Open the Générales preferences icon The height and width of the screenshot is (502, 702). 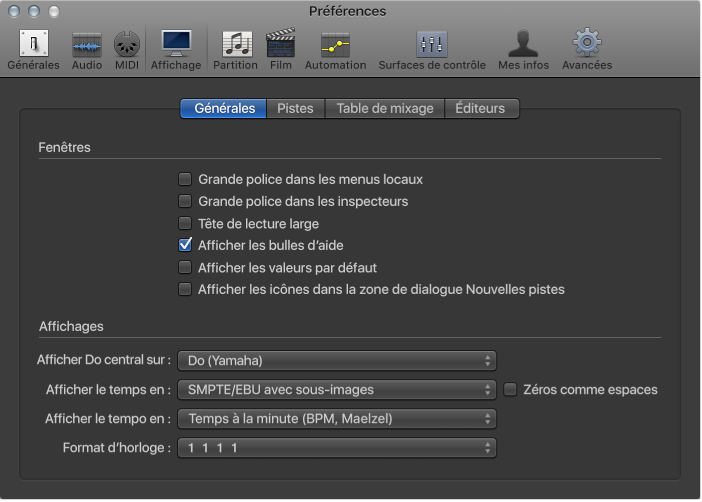(33, 45)
